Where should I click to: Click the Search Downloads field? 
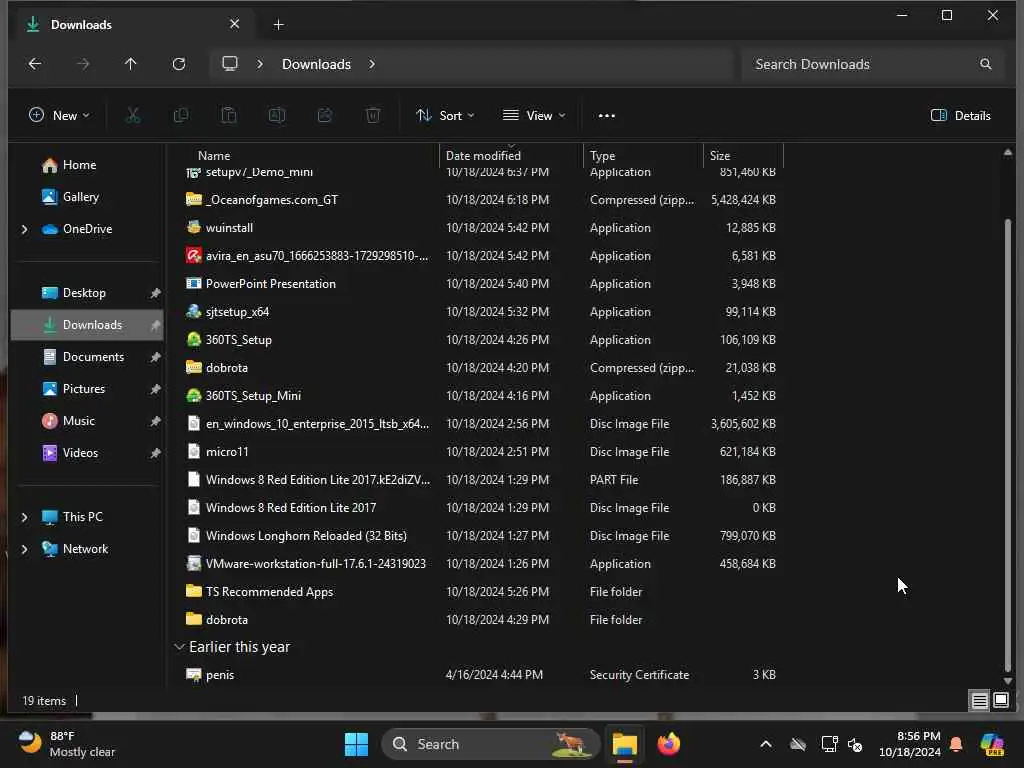click(x=872, y=64)
